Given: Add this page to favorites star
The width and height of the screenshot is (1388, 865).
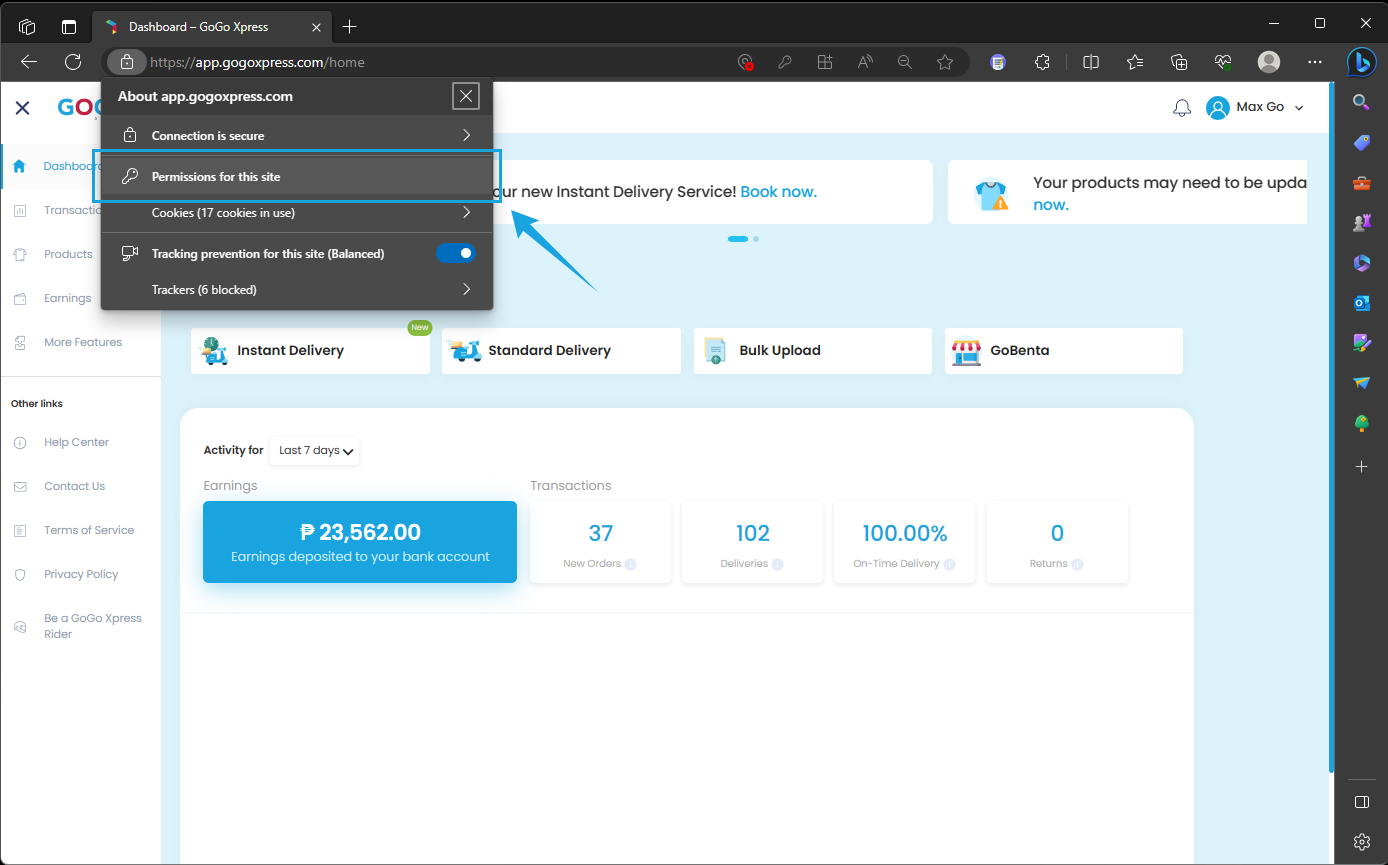Looking at the screenshot, I should pos(945,62).
